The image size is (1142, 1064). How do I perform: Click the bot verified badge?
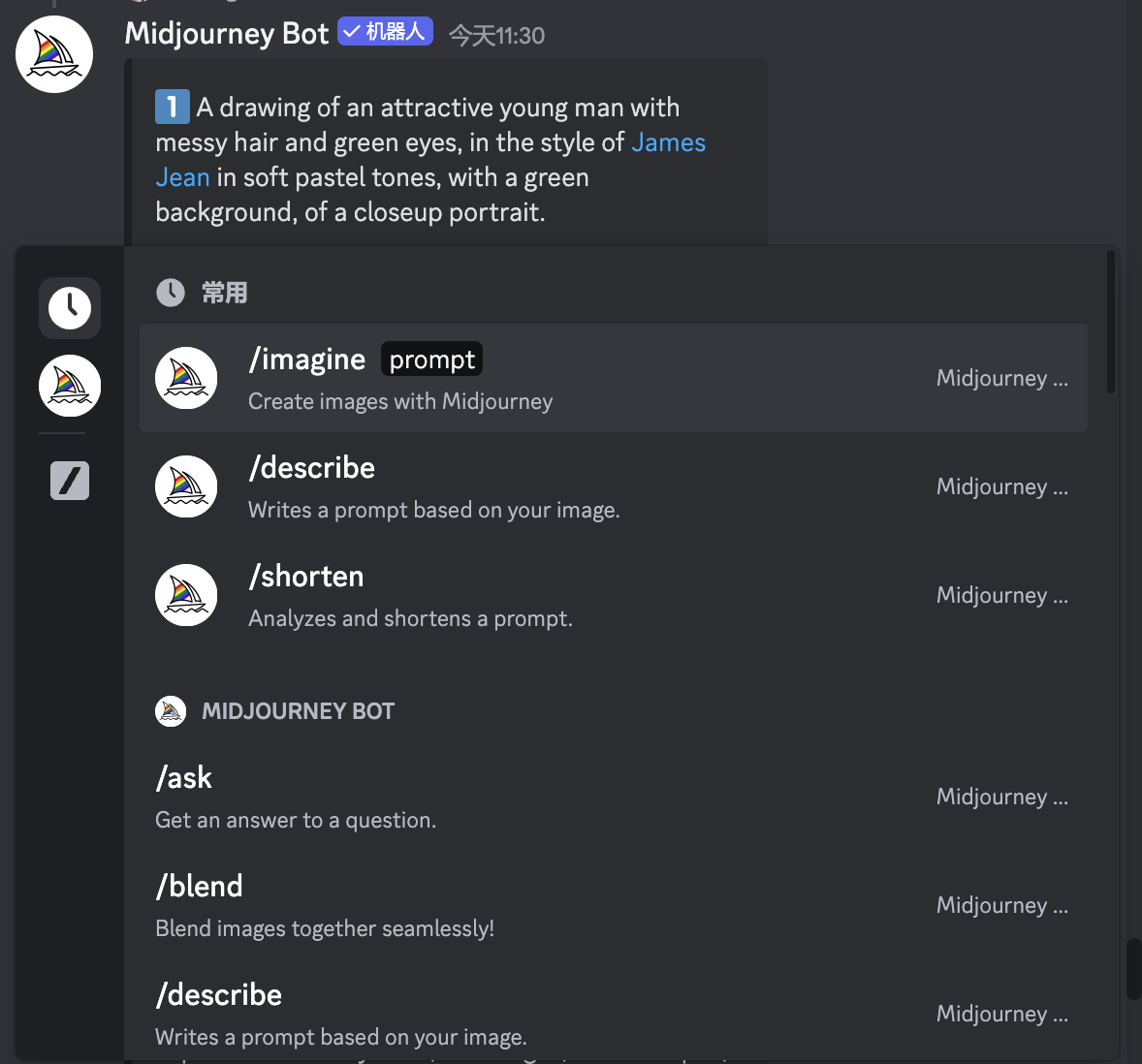pyautogui.click(x=385, y=32)
